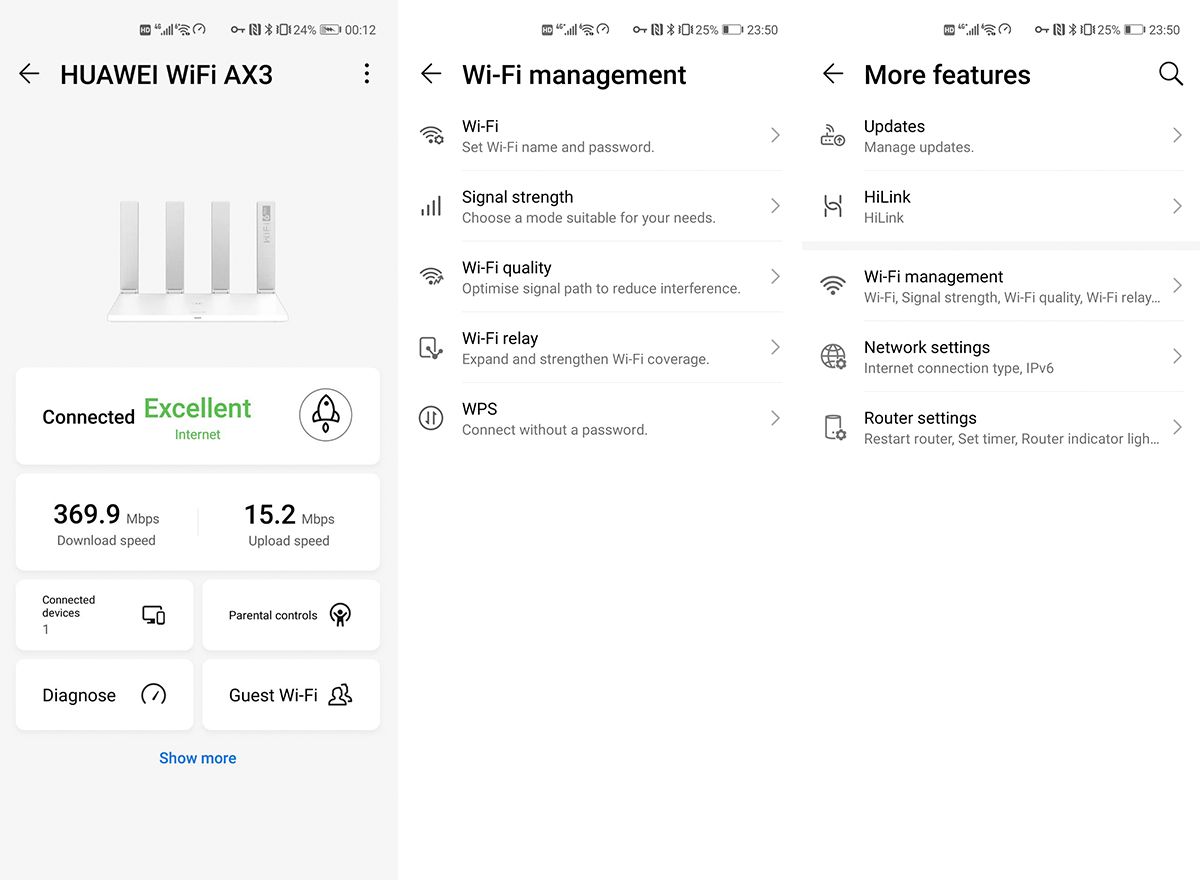Tap the Wi-Fi settings gear icon
The height and width of the screenshot is (880, 1200).
pyautogui.click(x=431, y=136)
